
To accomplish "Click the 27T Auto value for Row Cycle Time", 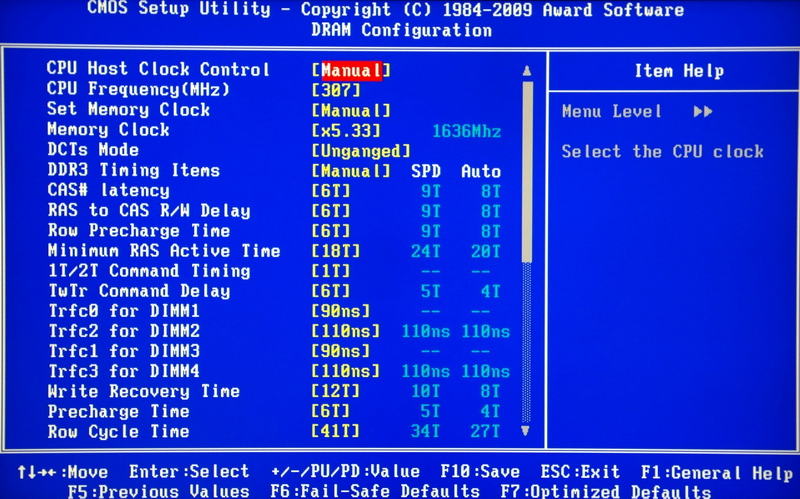I will pyautogui.click(x=486, y=432).
